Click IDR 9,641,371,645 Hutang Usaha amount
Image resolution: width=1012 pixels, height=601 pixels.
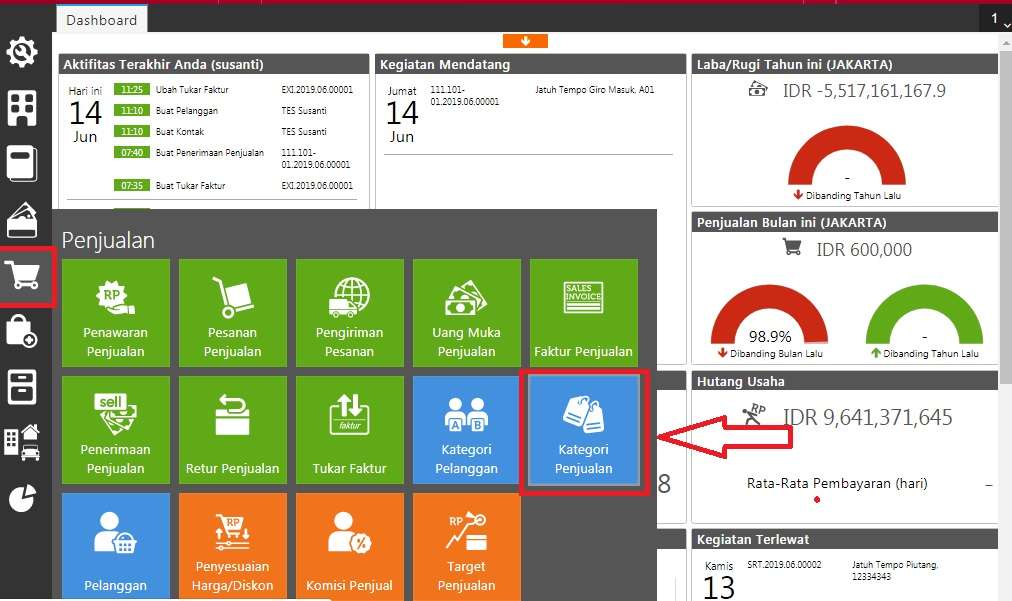click(867, 418)
